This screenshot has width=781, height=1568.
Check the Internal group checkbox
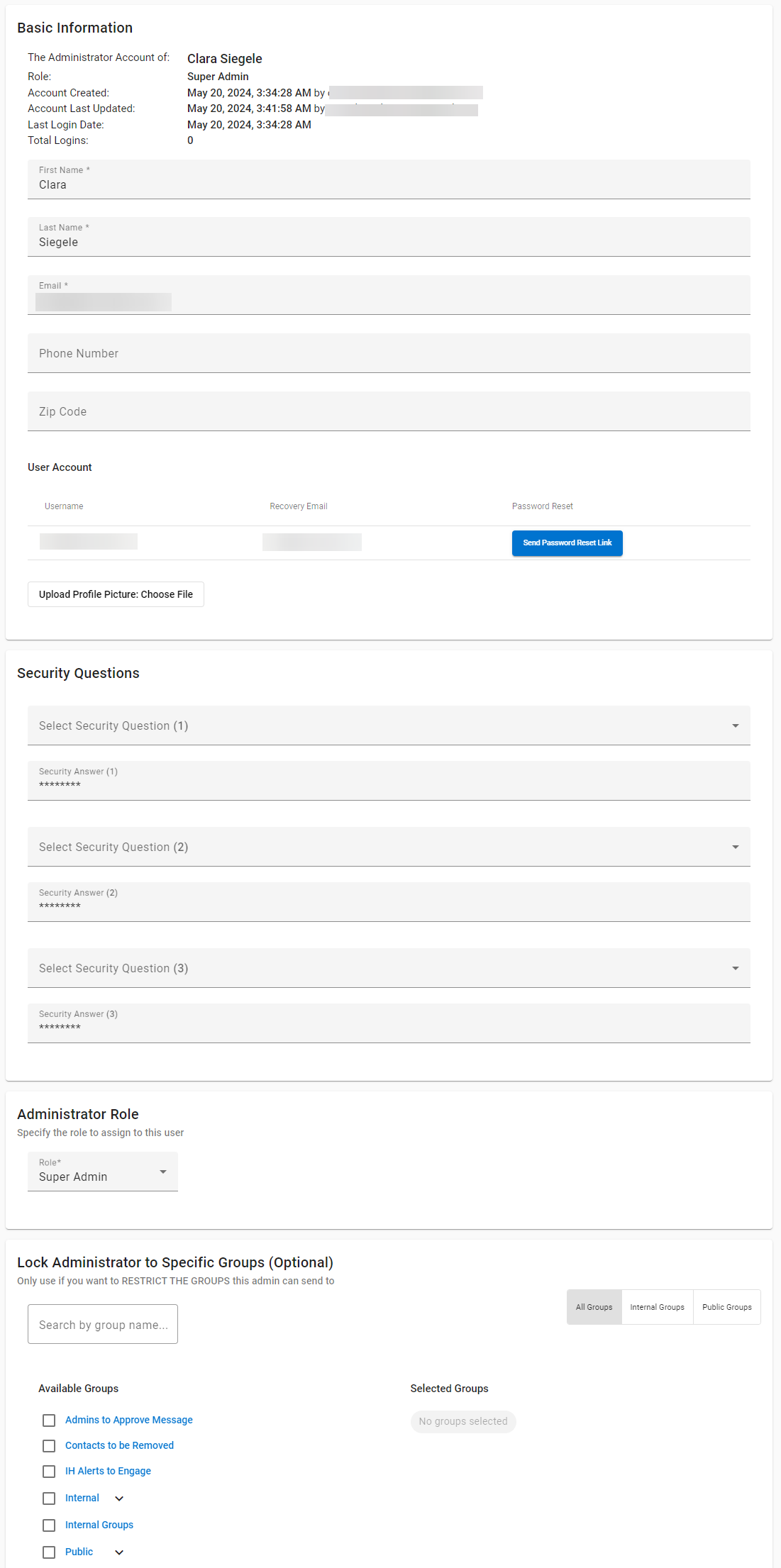49,1499
